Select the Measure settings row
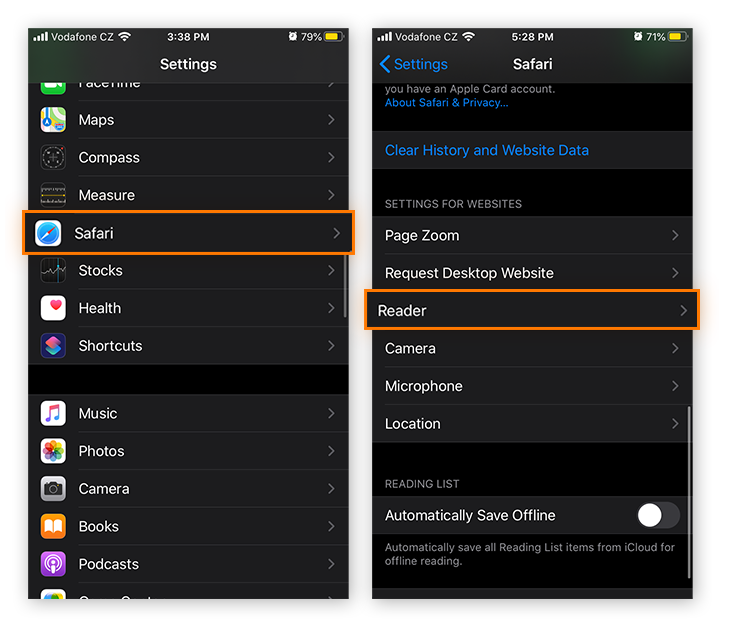 [188, 195]
